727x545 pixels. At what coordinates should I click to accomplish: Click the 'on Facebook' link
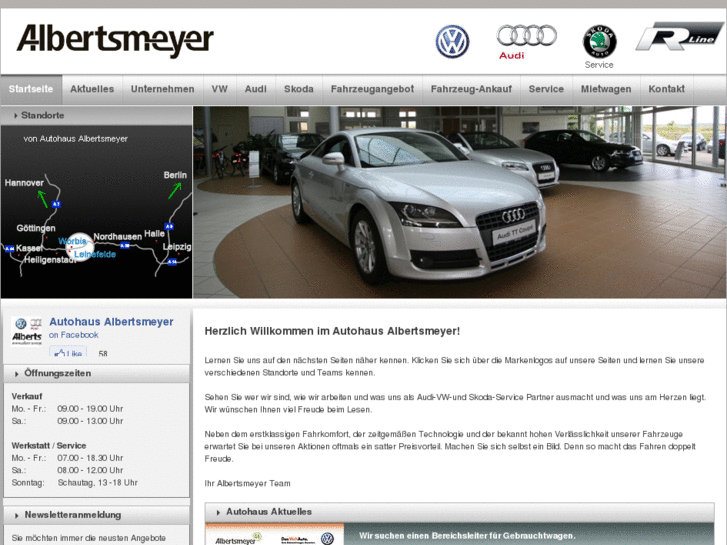click(x=74, y=335)
